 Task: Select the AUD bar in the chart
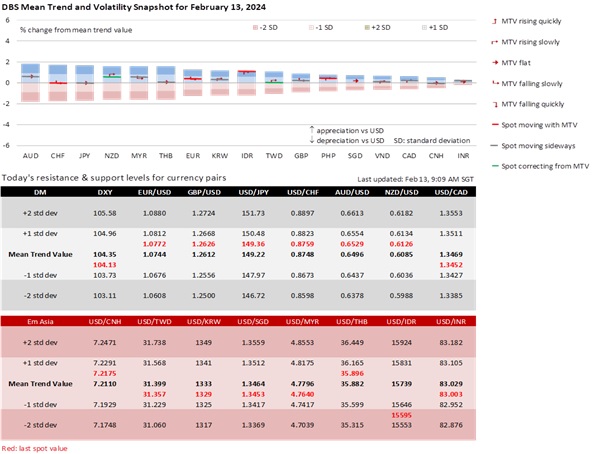pos(31,83)
